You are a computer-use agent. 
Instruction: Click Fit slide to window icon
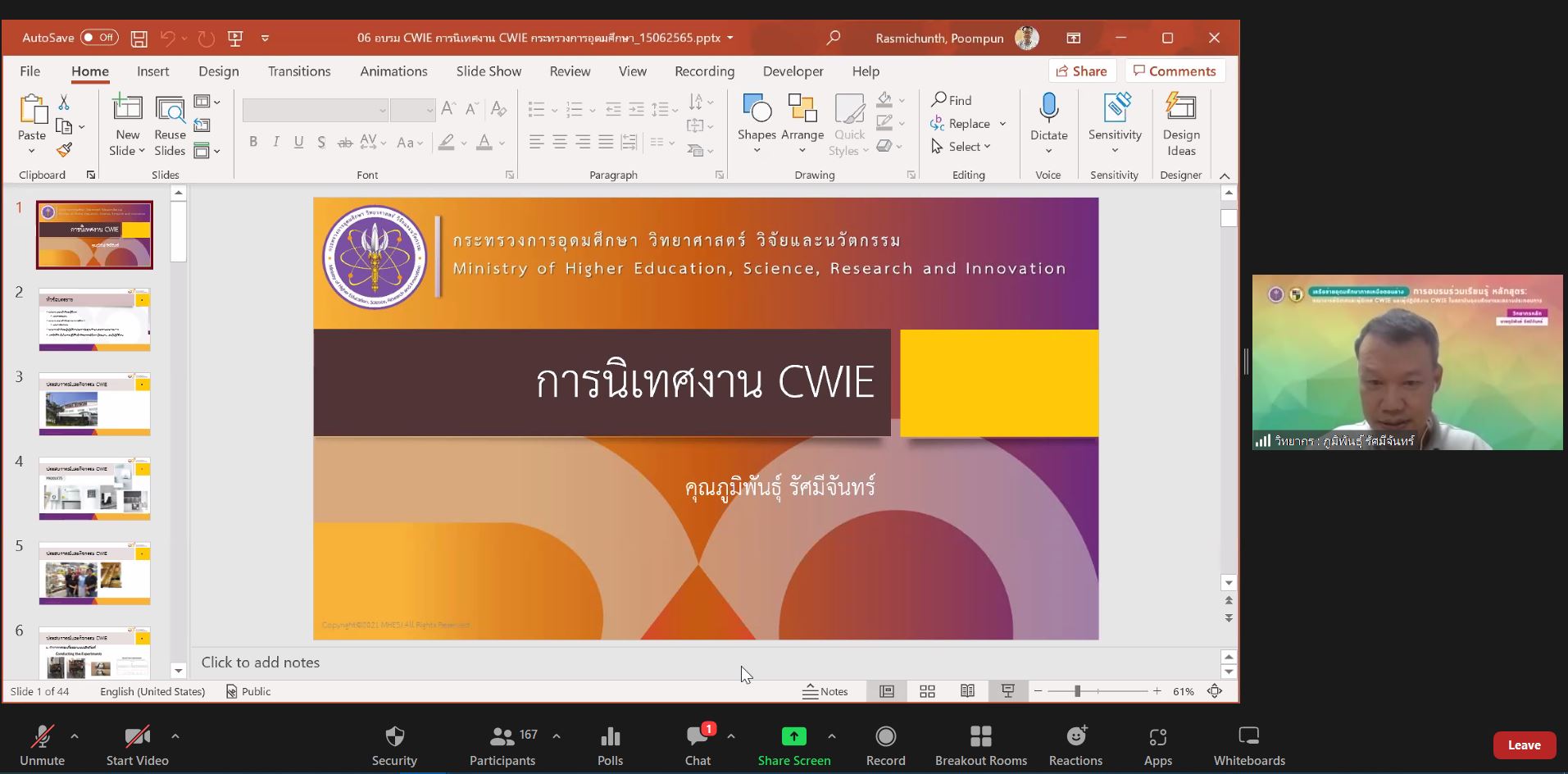tap(1215, 691)
